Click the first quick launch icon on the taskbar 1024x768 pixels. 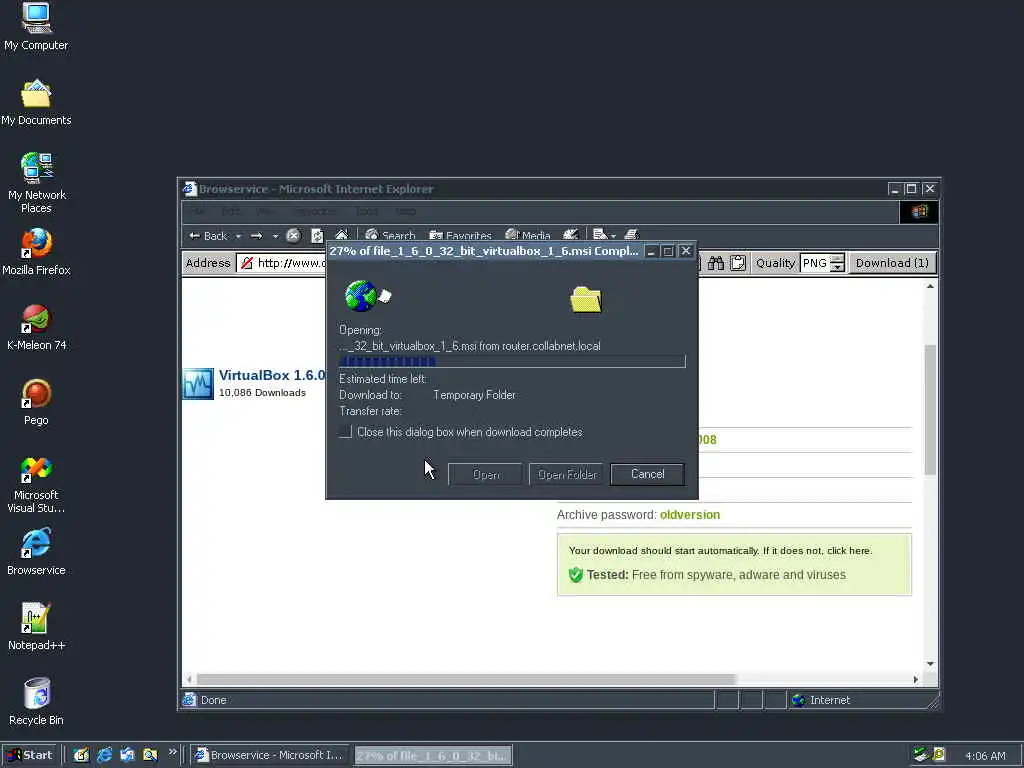pos(81,755)
